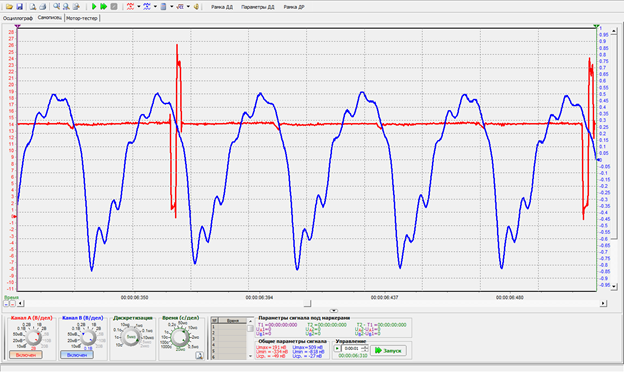
Task: Open dropdown arrow next to blue waveform icon
Action: click(155, 6)
